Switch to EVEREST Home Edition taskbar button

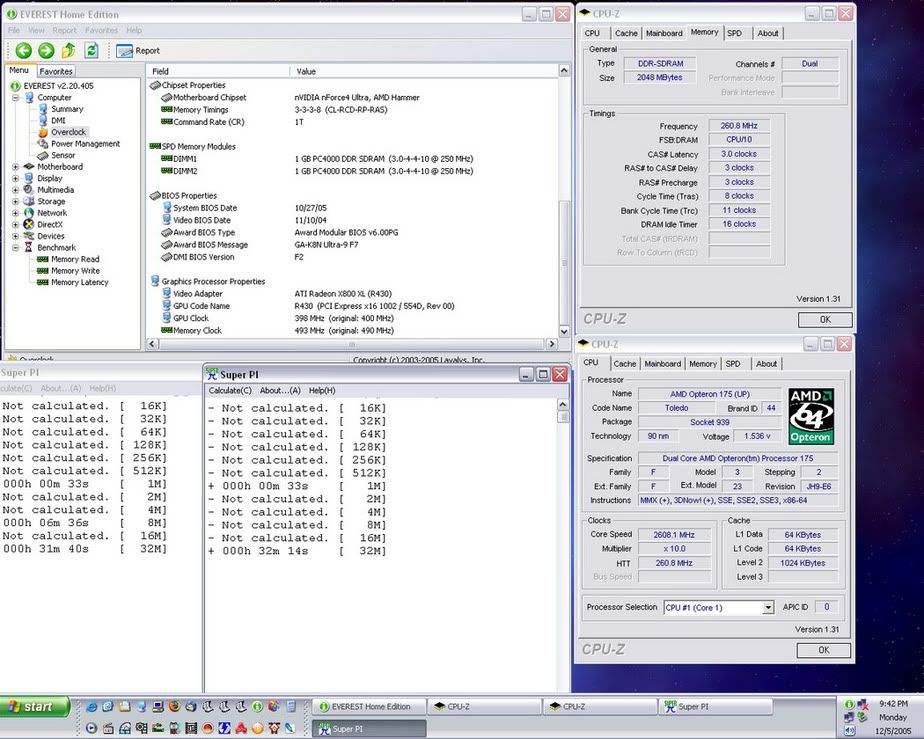369,707
